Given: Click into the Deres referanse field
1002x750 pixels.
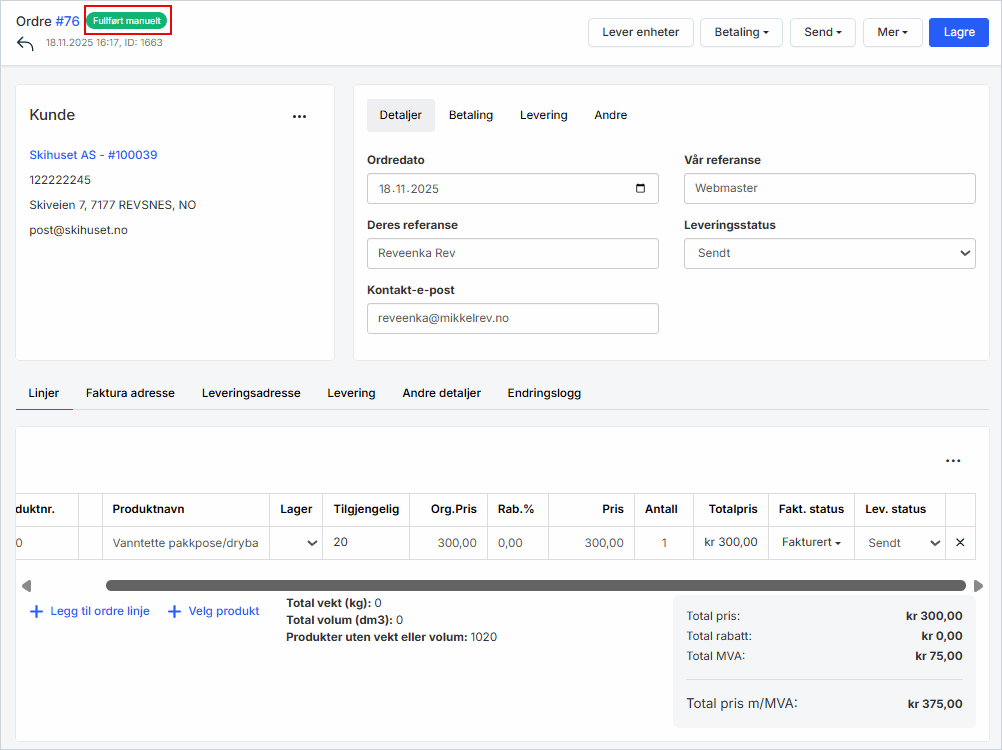Looking at the screenshot, I should (512, 254).
